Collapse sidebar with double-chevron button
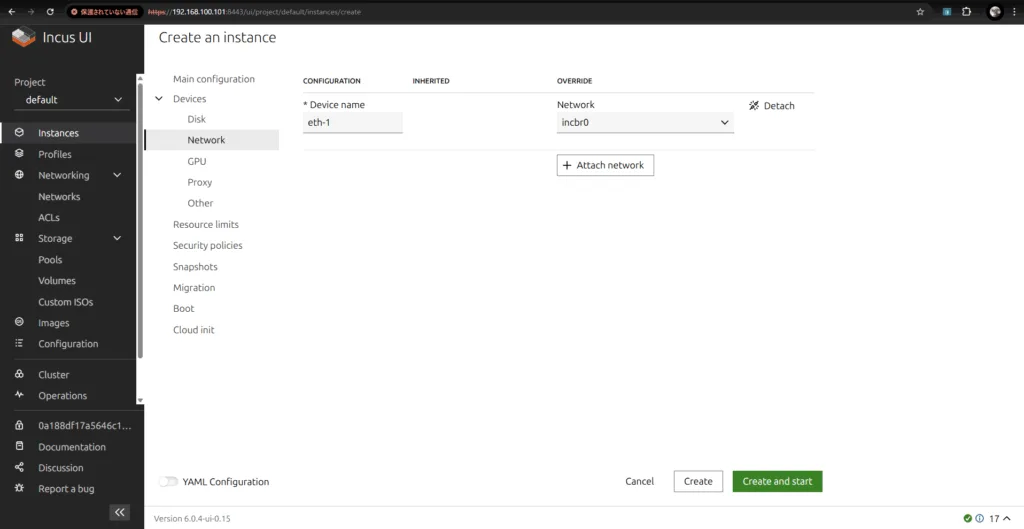 [119, 512]
